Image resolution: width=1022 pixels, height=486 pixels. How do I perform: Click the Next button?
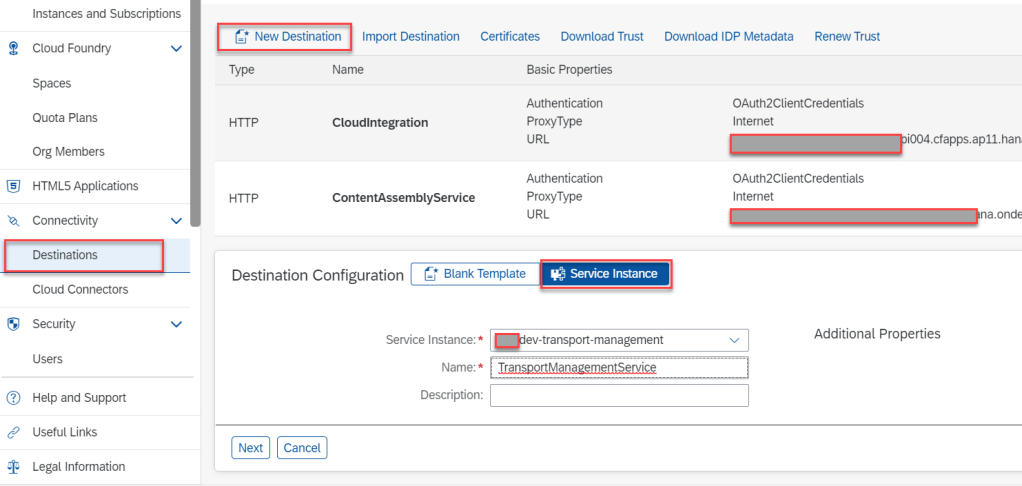[x=250, y=448]
